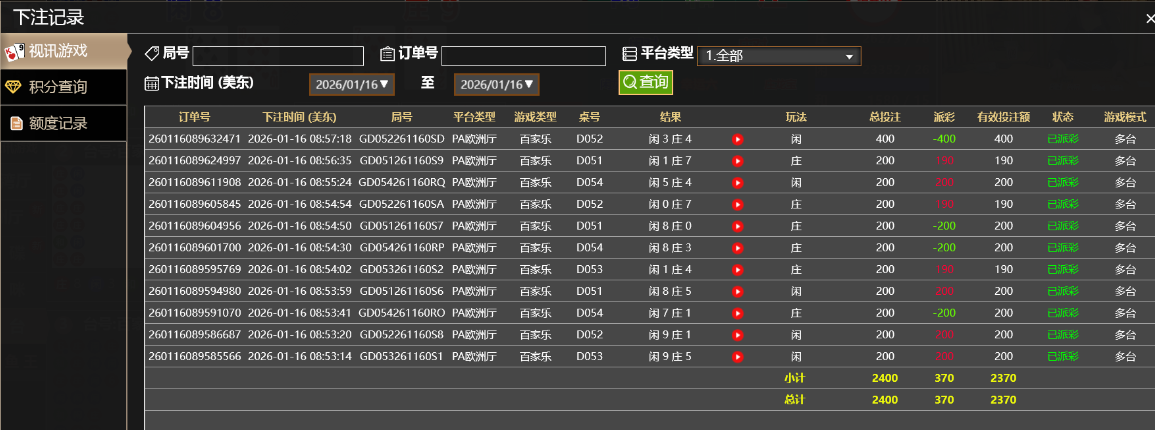Click replay icon for round GD053261160S1

click(x=737, y=356)
